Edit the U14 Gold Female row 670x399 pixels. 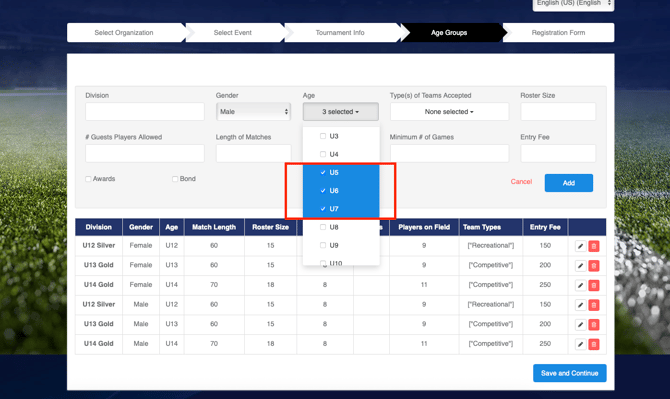(580, 285)
